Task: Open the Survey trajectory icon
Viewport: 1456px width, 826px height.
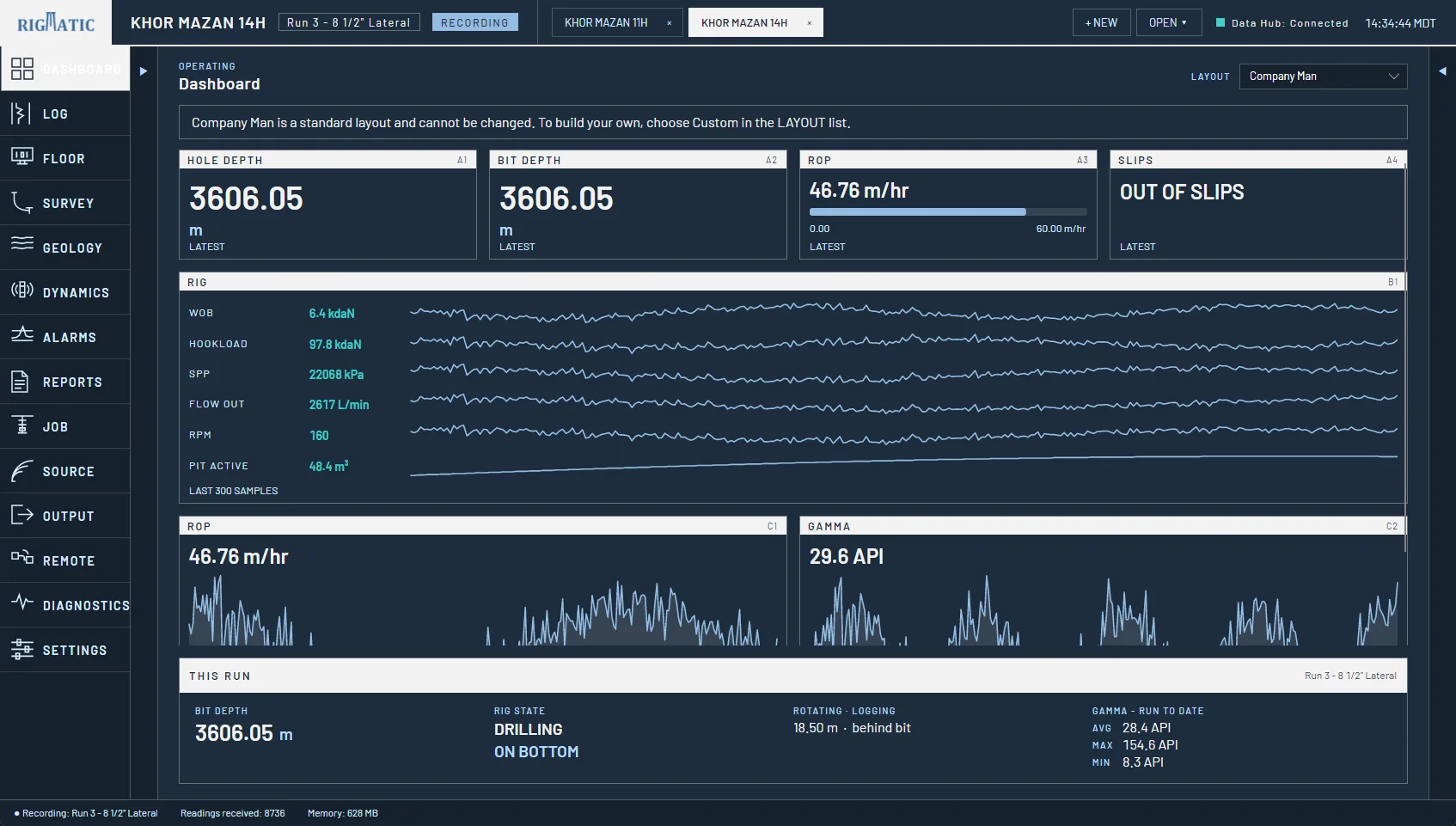Action: click(21, 203)
